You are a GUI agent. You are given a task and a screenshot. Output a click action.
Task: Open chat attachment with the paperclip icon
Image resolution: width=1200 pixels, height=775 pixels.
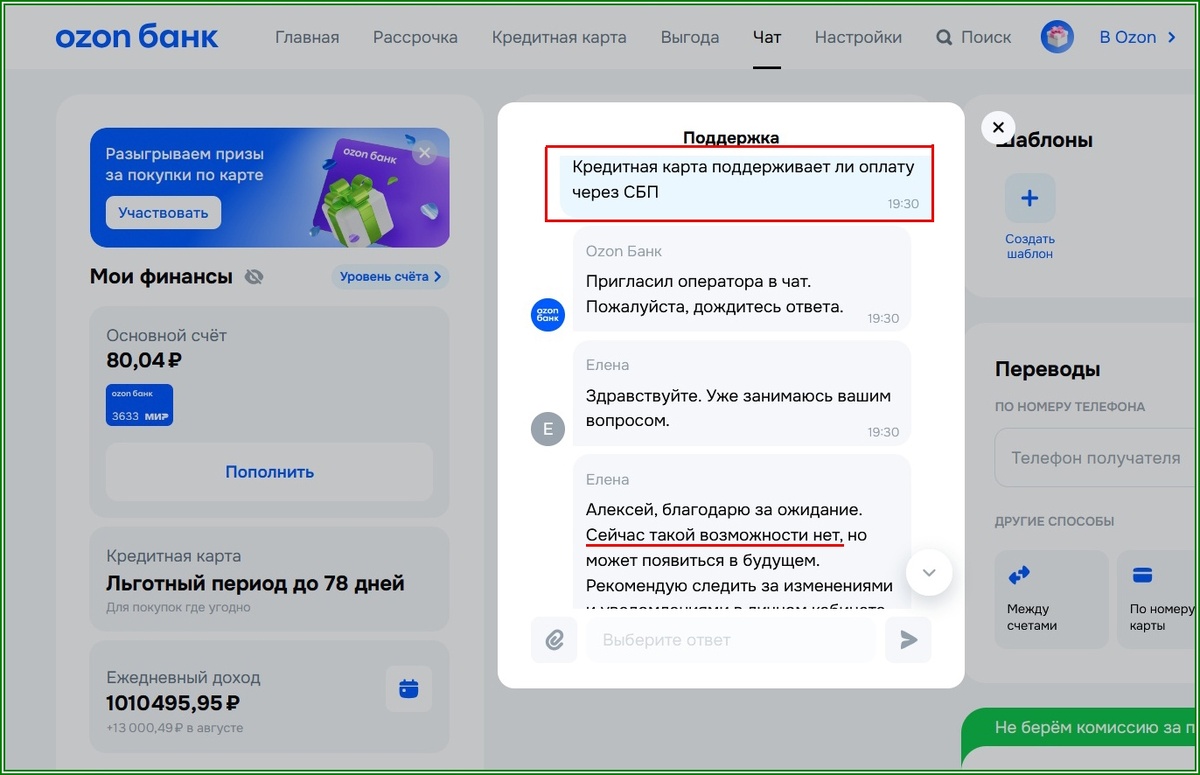(x=554, y=639)
